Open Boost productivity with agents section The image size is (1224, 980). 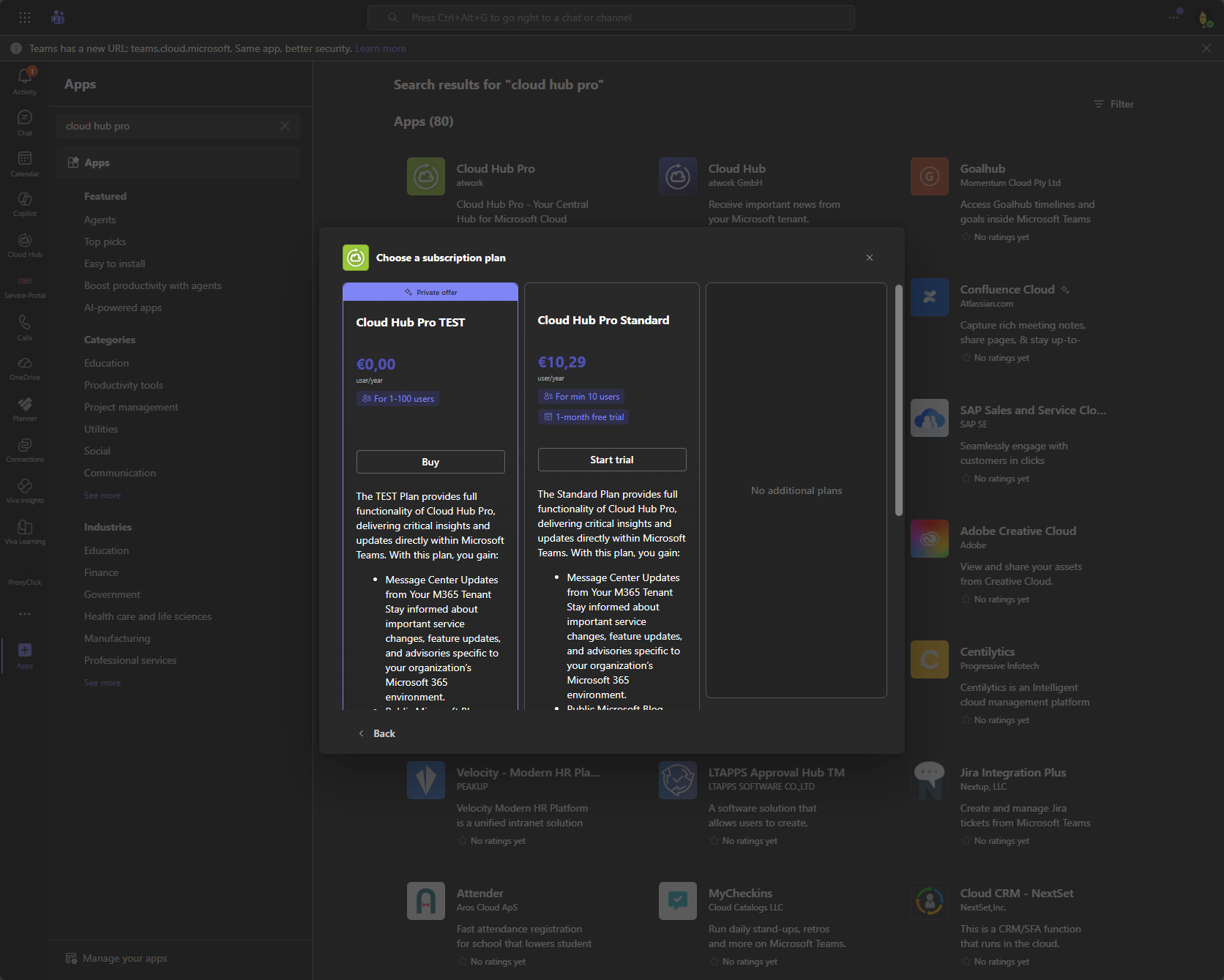click(x=153, y=285)
